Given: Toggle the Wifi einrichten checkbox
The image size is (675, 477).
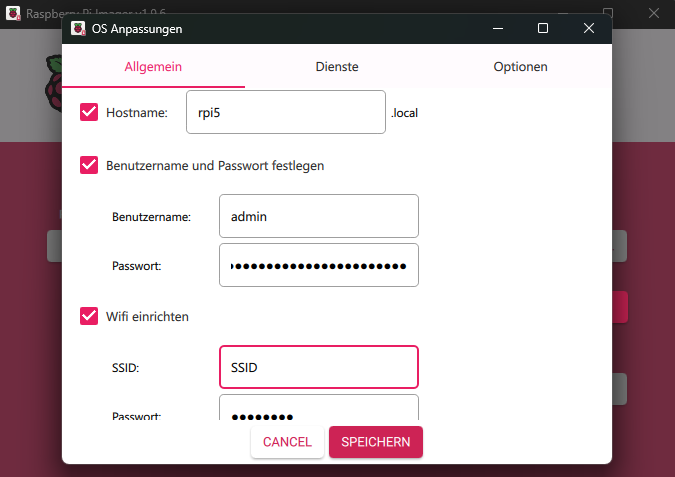Looking at the screenshot, I should [x=89, y=316].
